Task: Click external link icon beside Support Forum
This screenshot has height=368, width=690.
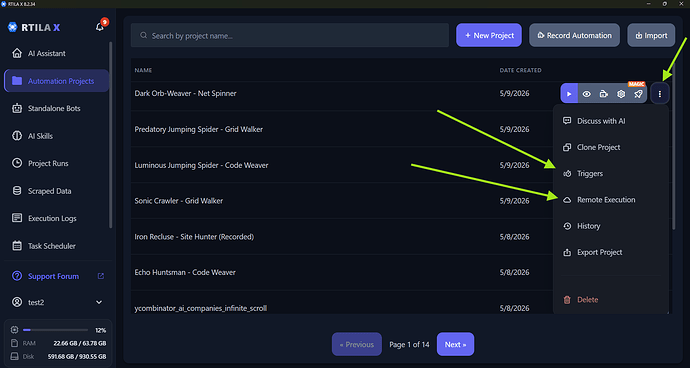Action: [x=101, y=276]
